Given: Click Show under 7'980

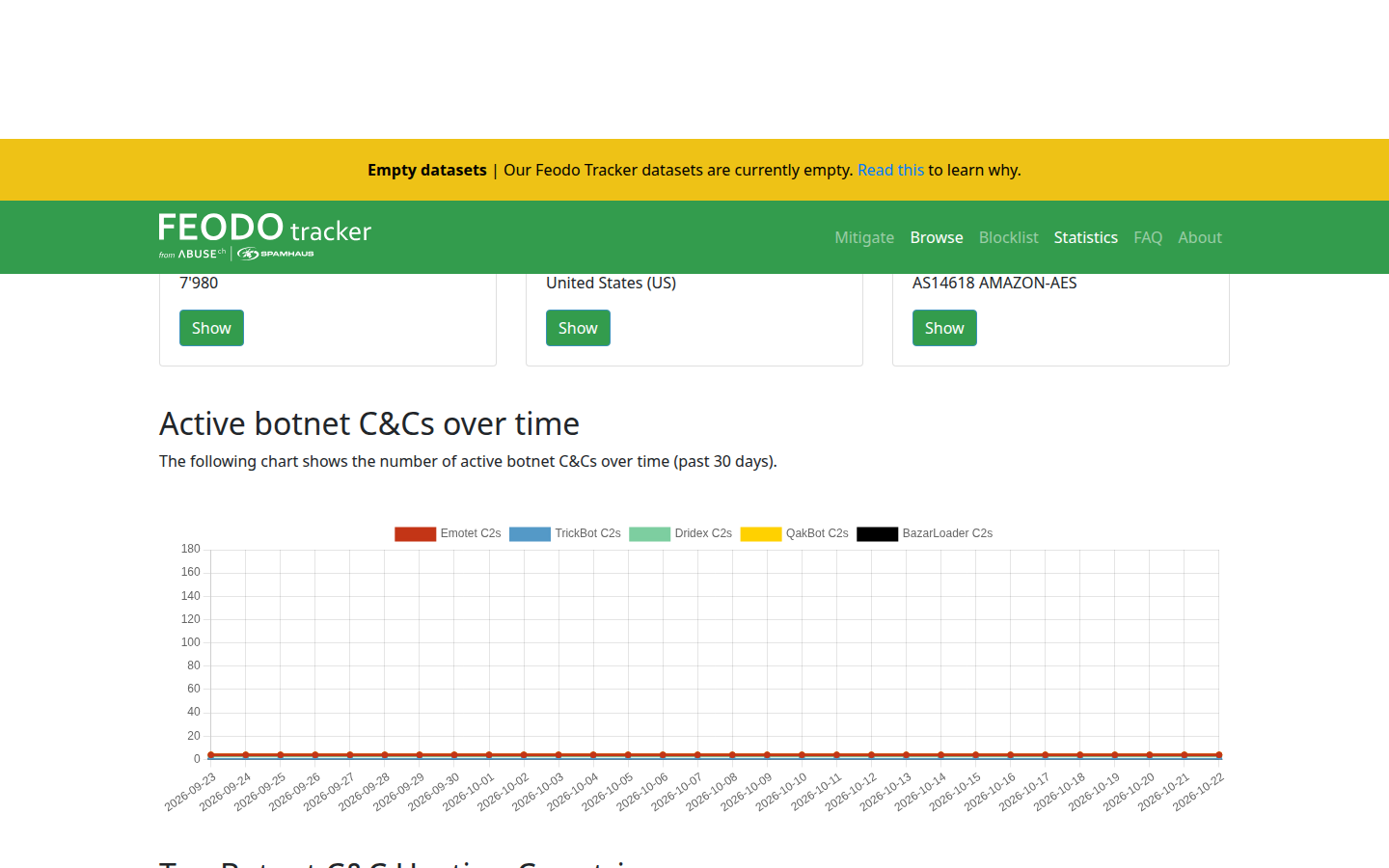Looking at the screenshot, I should click(211, 328).
